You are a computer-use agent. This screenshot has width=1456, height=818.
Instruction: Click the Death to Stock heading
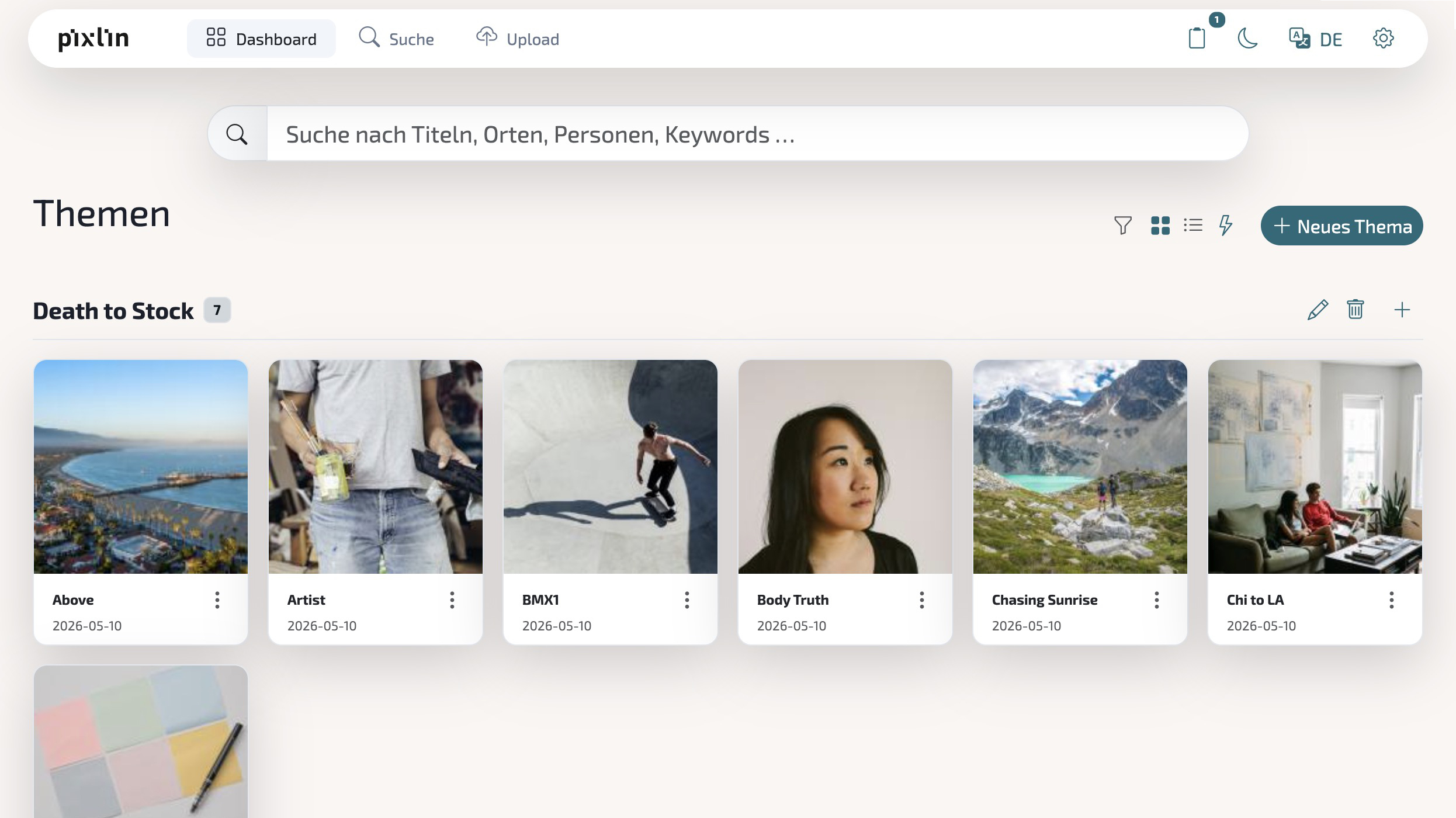pos(113,311)
